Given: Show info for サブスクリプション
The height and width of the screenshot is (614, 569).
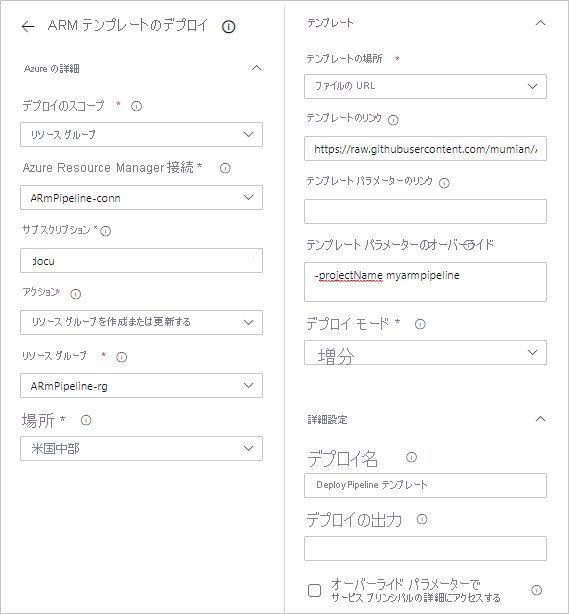Looking at the screenshot, I should point(106,231).
